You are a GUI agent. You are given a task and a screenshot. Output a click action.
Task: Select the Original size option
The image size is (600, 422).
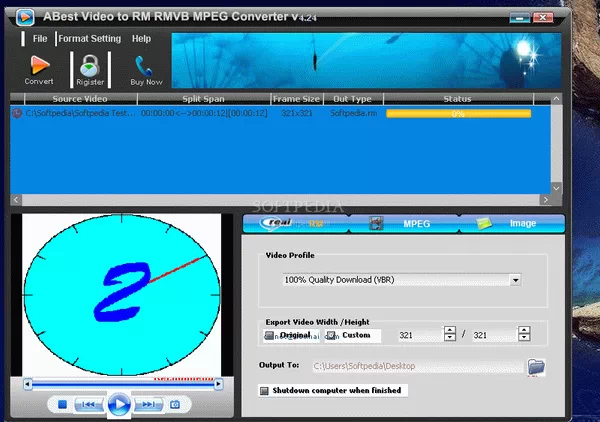click(x=291, y=335)
